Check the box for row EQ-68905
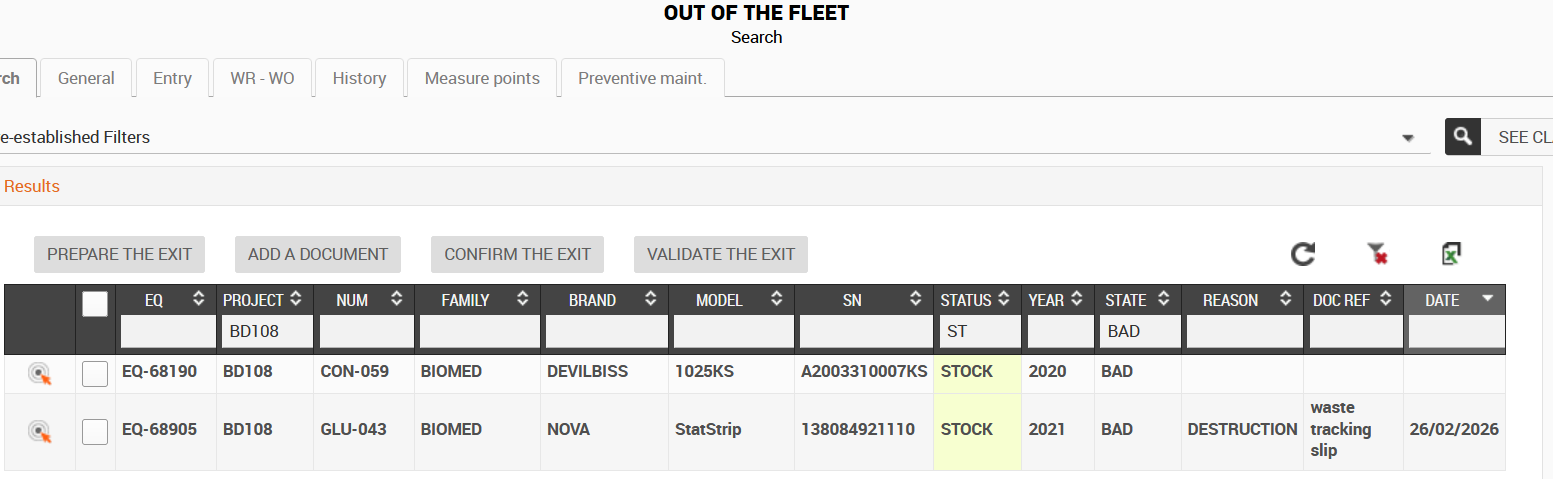The height and width of the screenshot is (479, 1553). point(95,431)
